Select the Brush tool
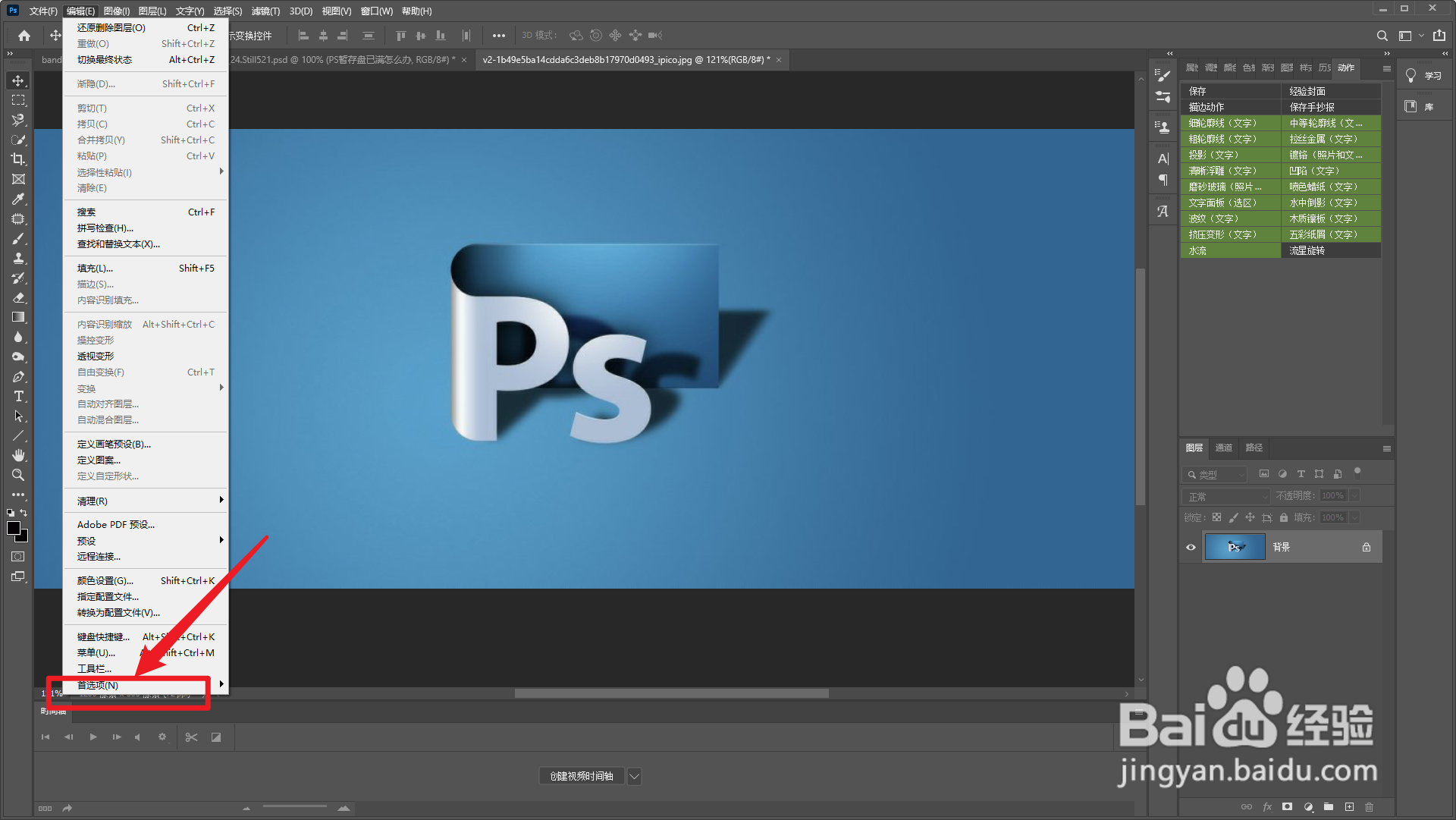 (18, 238)
